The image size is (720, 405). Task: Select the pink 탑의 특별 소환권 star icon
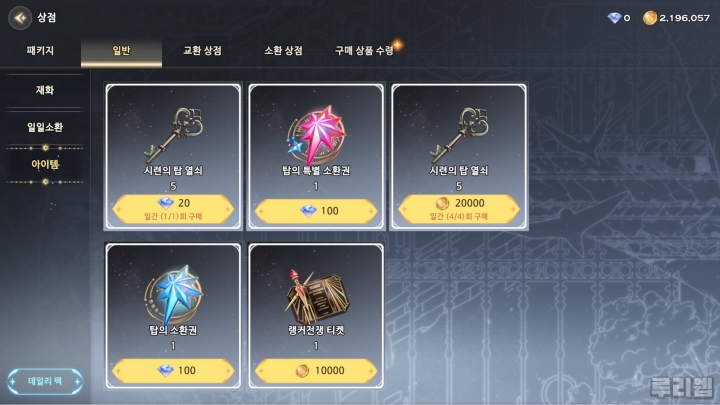(316, 135)
